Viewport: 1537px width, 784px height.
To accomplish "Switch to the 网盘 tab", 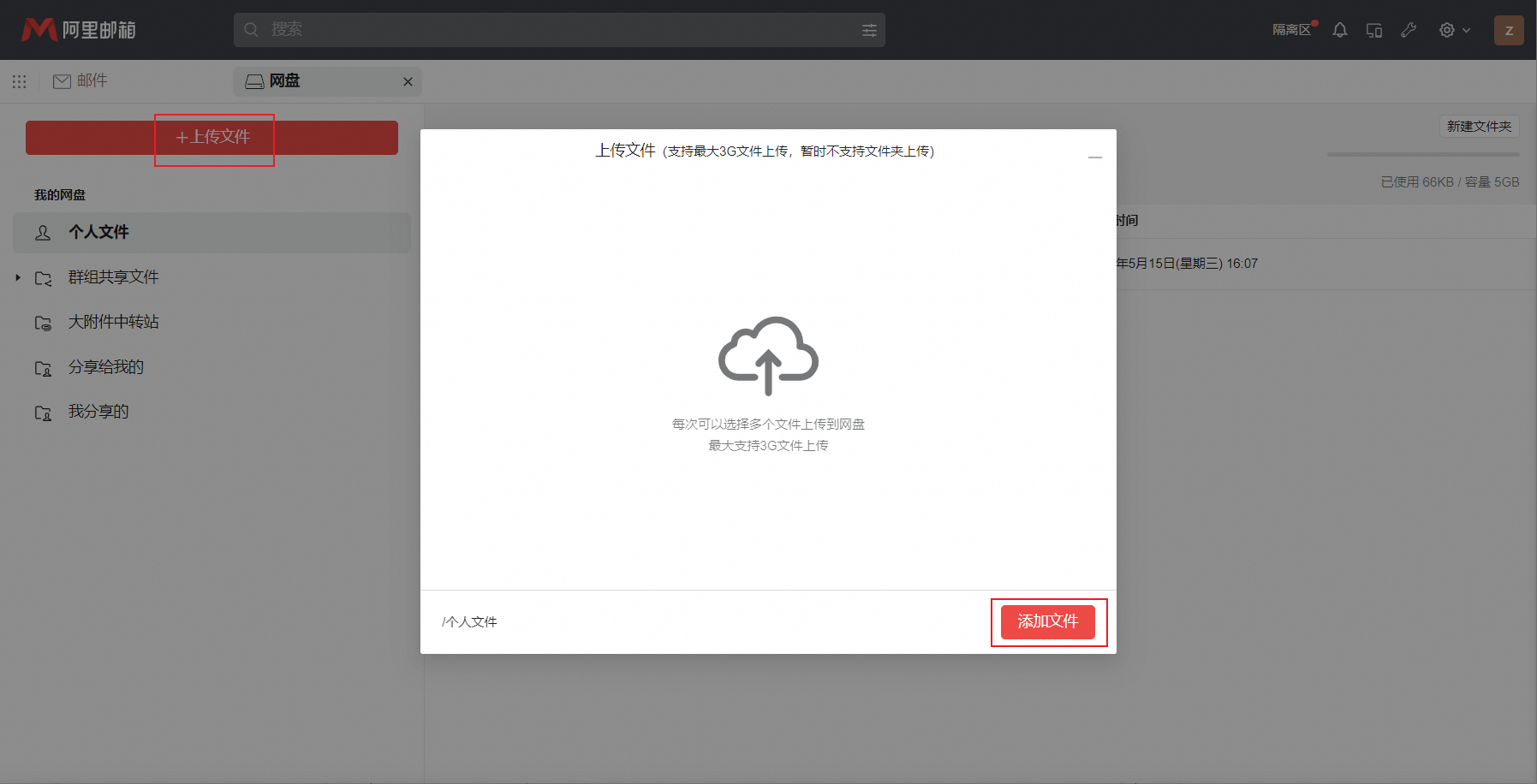I will coord(283,80).
